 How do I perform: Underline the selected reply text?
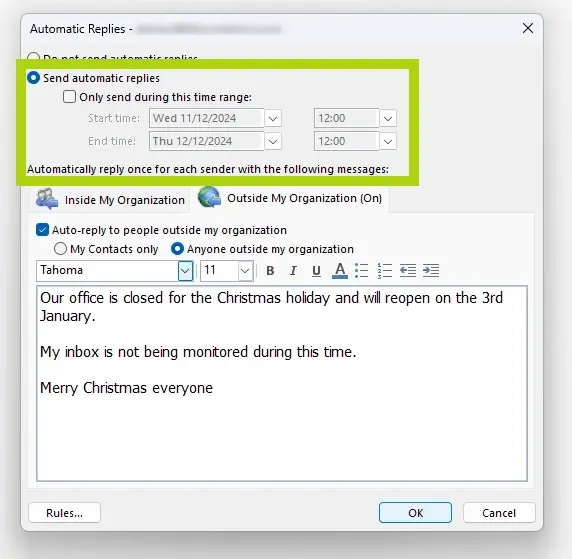(316, 271)
